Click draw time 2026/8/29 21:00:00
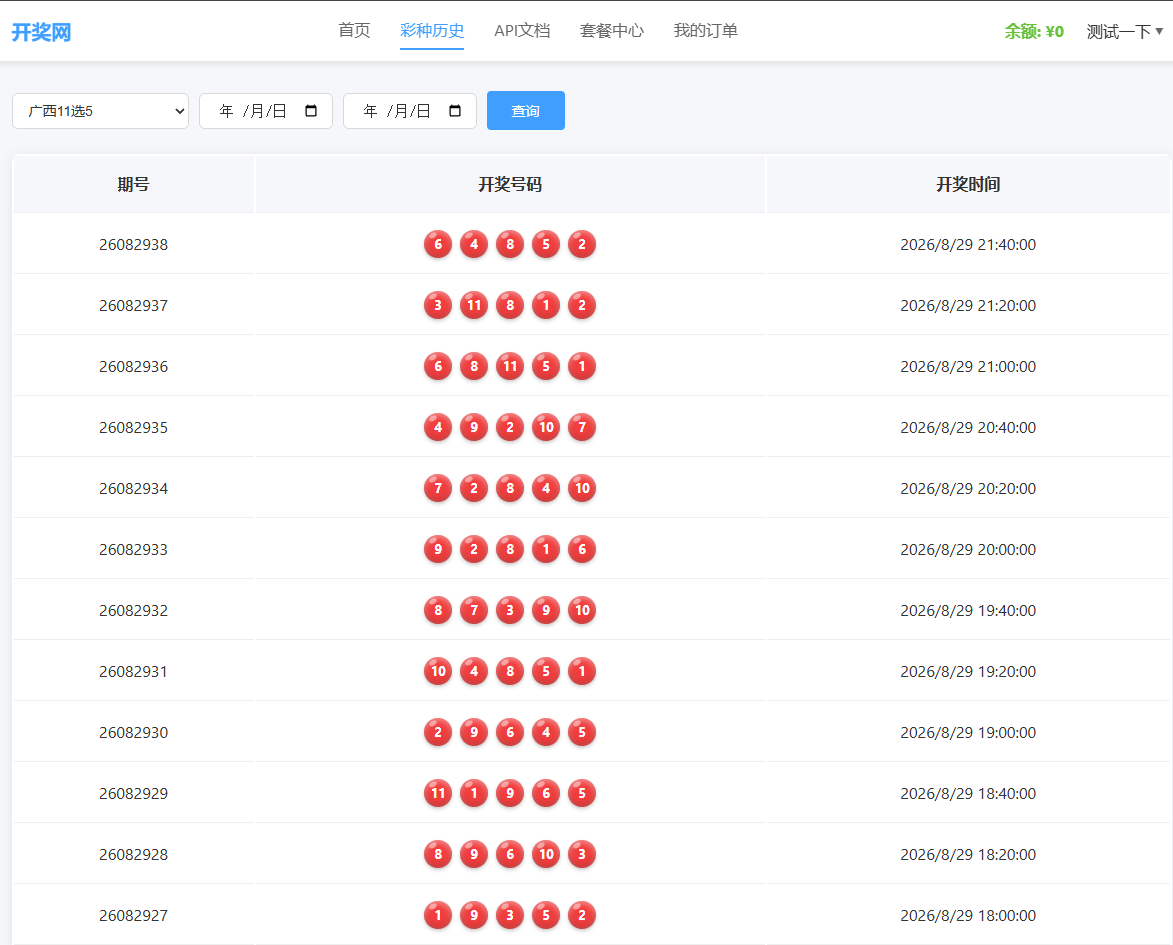1173x945 pixels. (x=968, y=367)
